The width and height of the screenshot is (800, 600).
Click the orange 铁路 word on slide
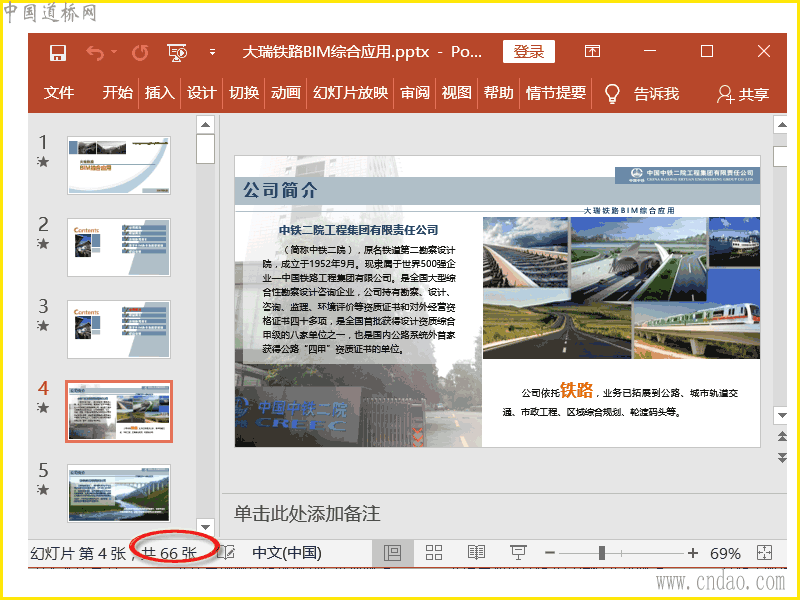[x=577, y=390]
